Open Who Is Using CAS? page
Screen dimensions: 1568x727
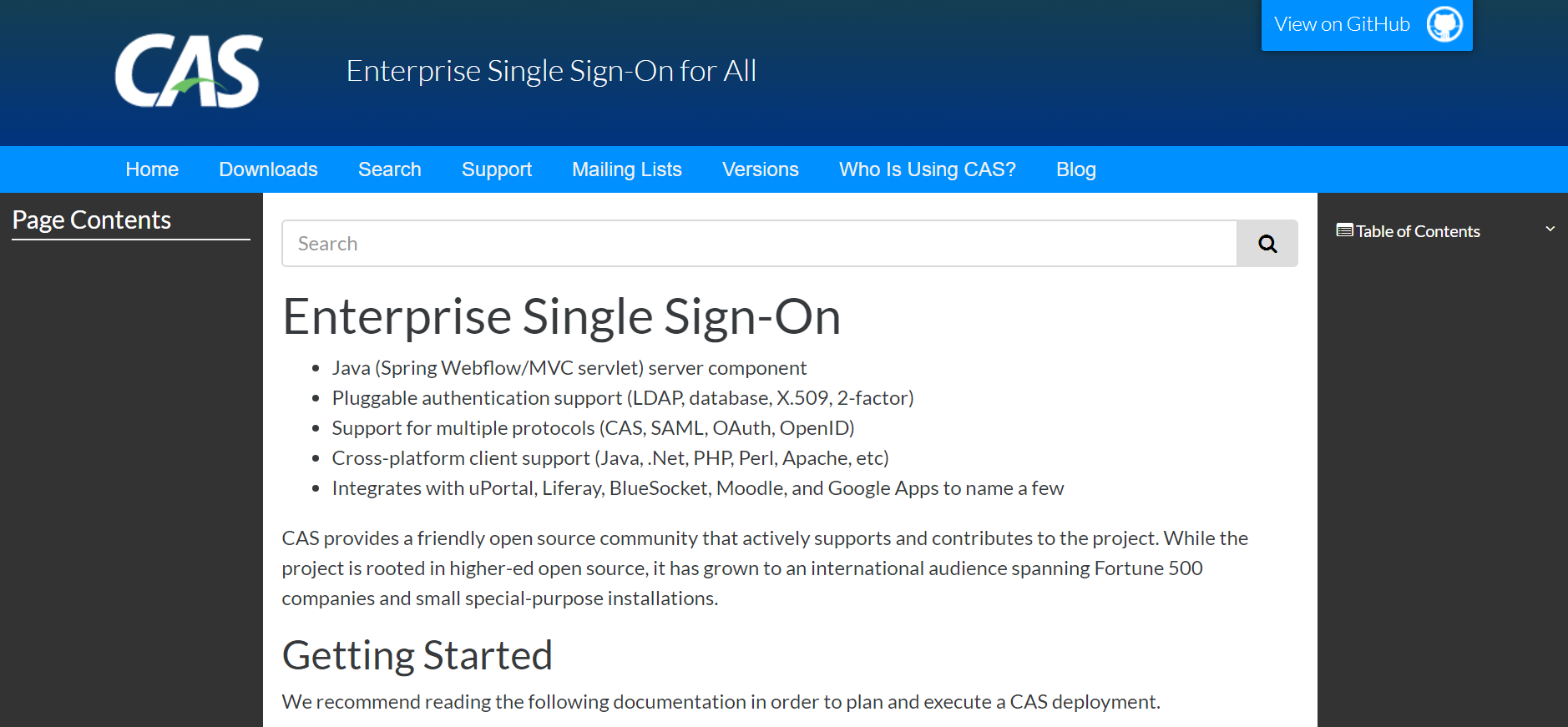(928, 169)
